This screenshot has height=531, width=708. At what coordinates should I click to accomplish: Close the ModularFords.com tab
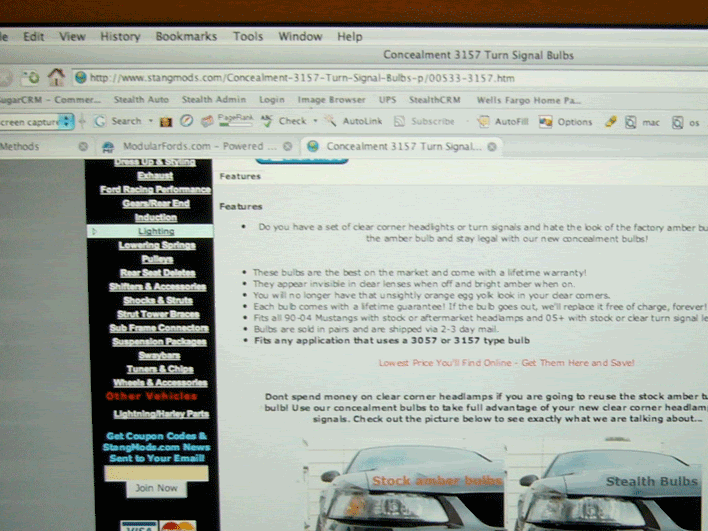click(287, 146)
